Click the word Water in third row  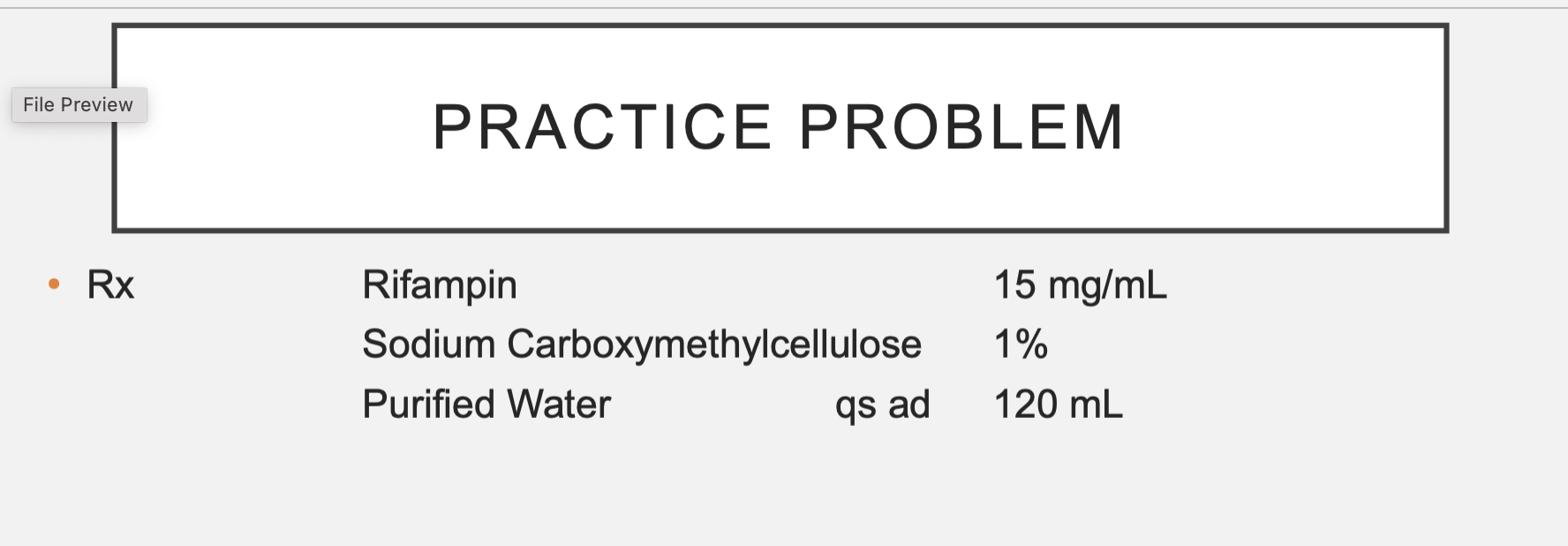559,405
